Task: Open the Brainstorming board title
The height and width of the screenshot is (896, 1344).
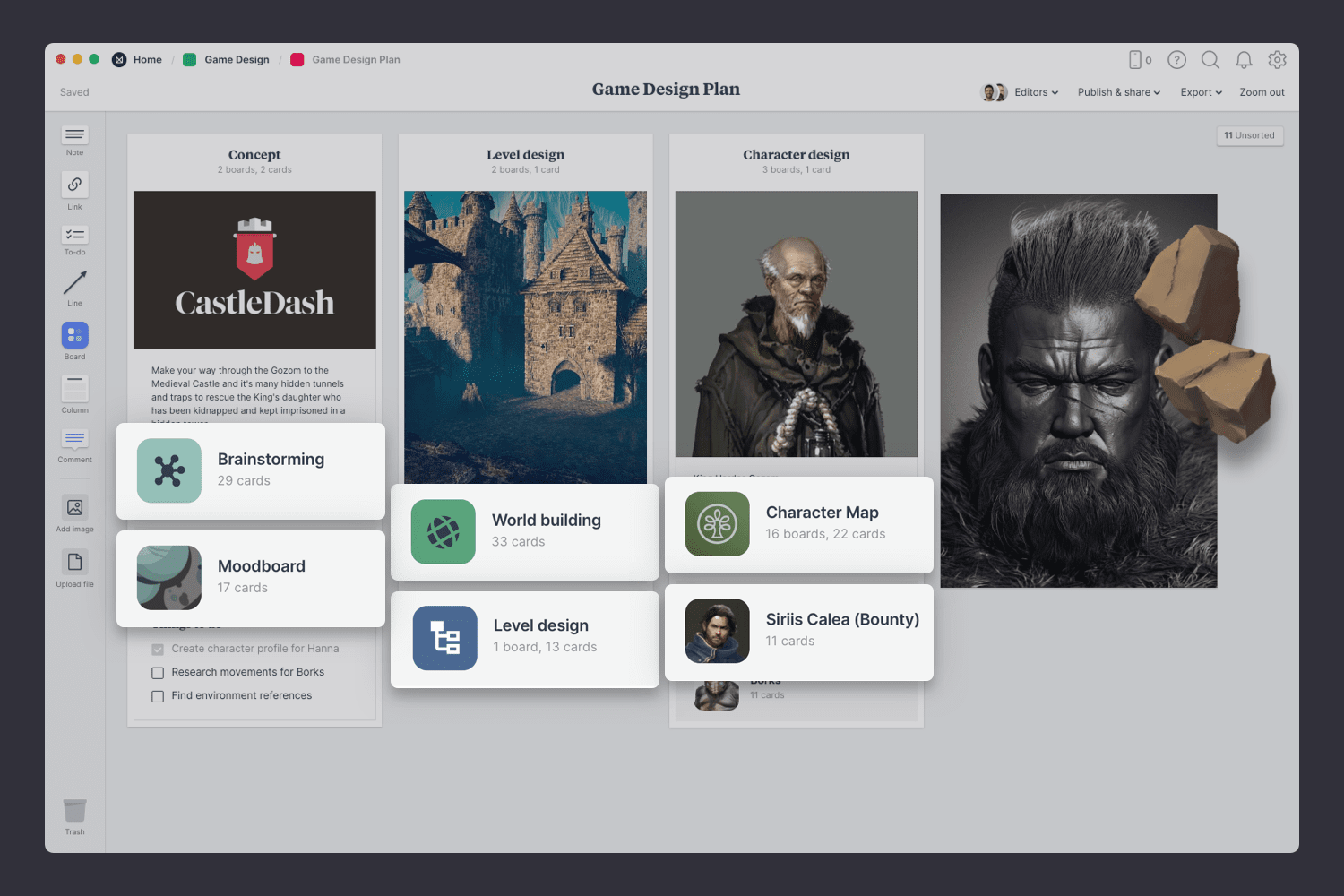Action: coord(271,459)
